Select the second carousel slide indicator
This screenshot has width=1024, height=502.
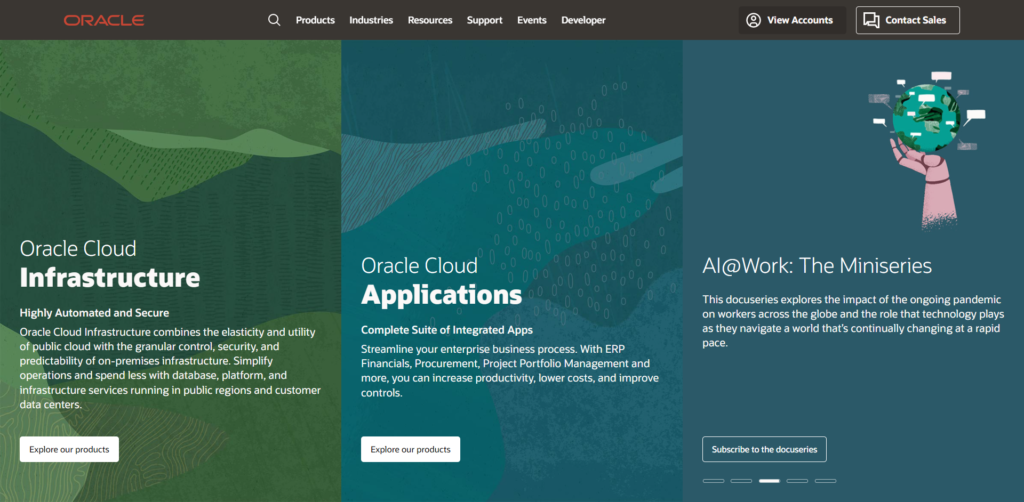tap(741, 481)
